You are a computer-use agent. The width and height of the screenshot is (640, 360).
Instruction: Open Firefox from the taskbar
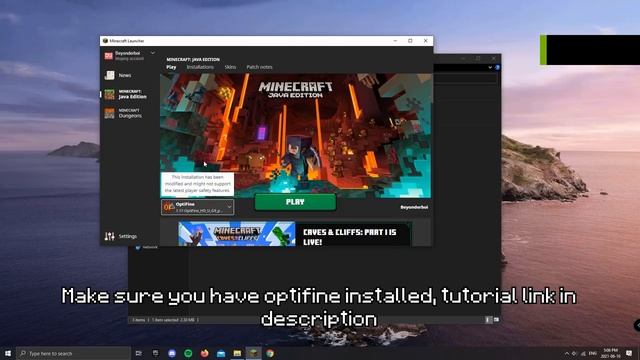(x=204, y=353)
